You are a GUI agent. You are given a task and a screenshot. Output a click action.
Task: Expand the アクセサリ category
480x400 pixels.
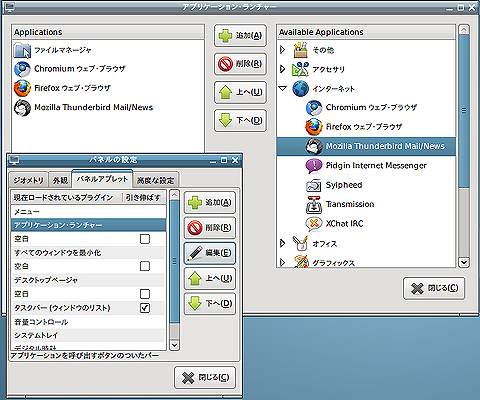283,69
